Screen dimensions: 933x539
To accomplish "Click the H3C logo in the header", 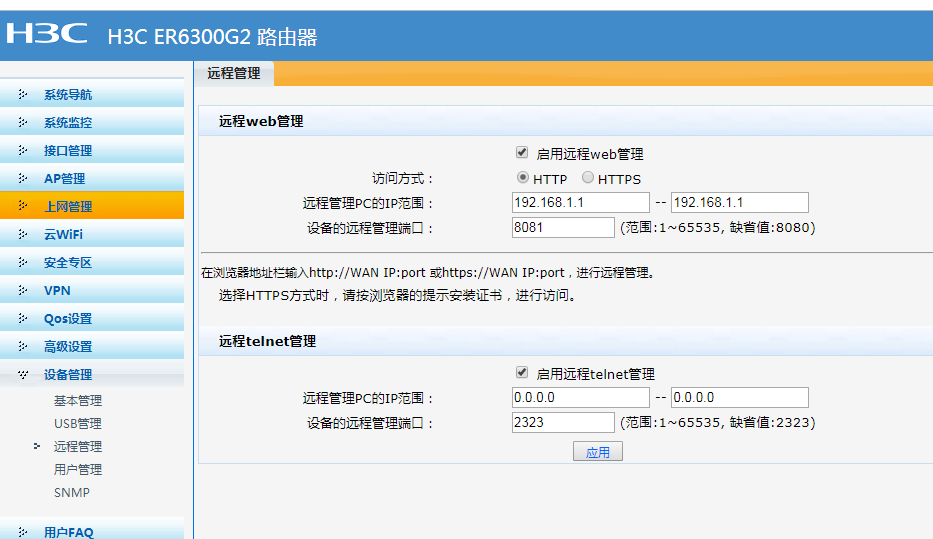I will tap(46, 33).
